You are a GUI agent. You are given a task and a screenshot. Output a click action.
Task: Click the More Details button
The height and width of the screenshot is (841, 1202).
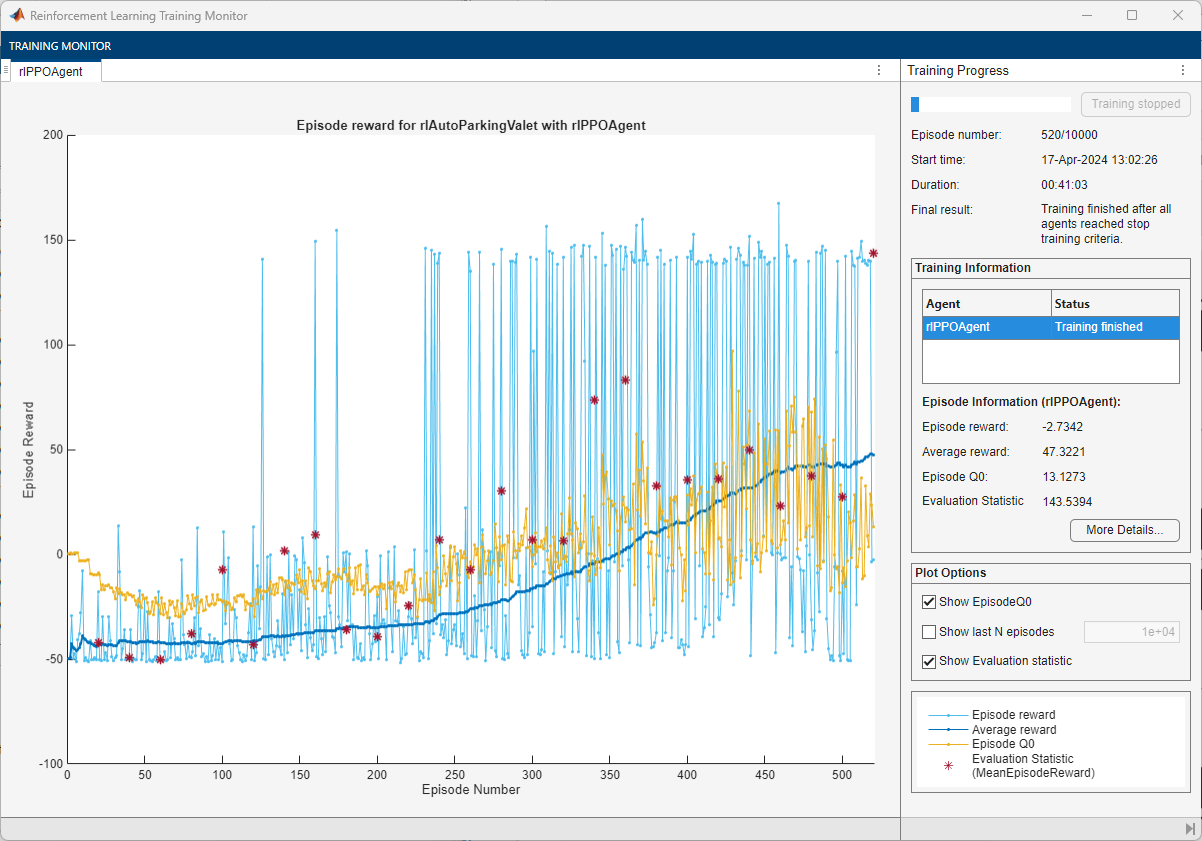click(1124, 530)
